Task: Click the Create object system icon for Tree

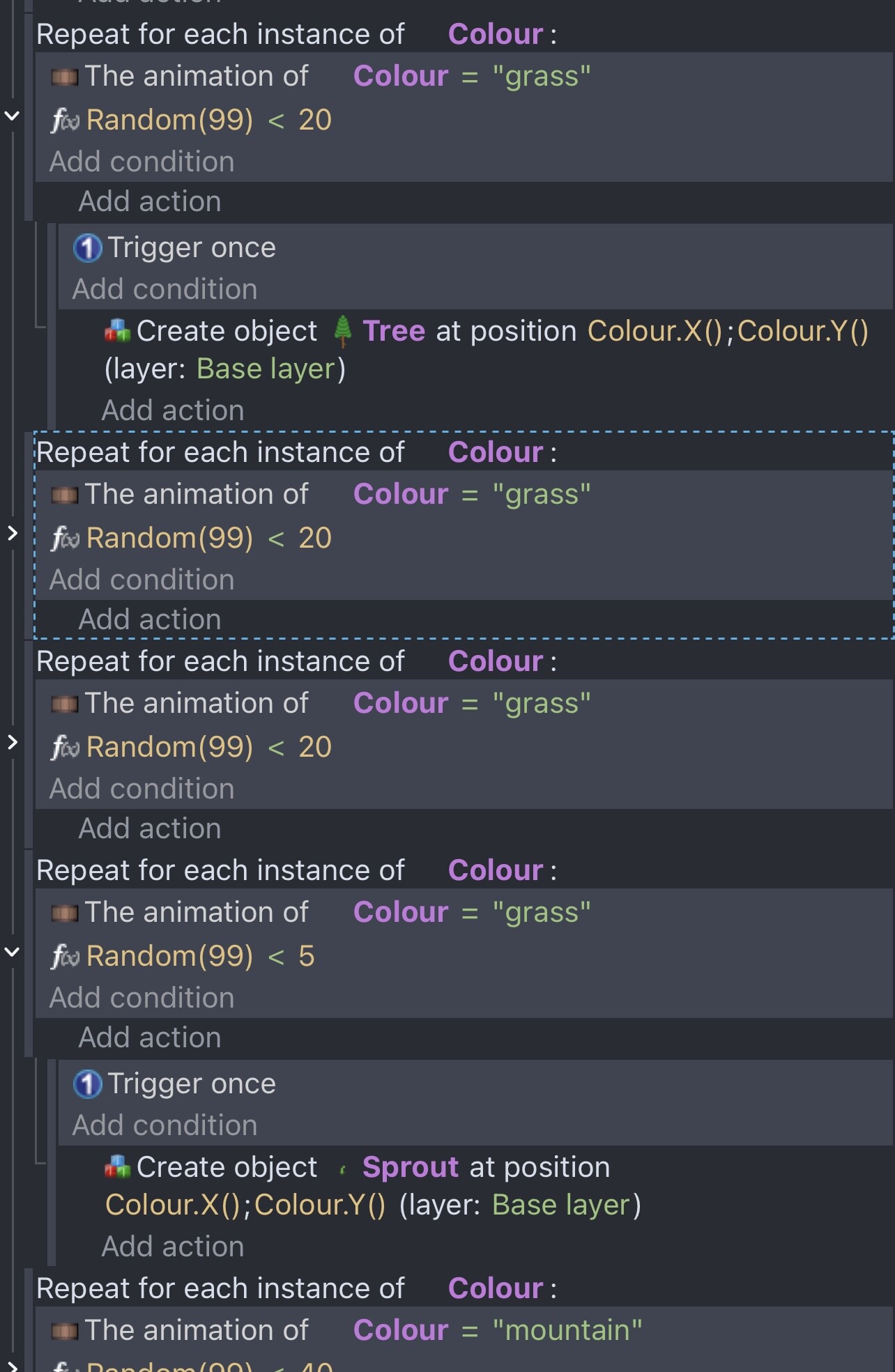Action: pos(116,330)
